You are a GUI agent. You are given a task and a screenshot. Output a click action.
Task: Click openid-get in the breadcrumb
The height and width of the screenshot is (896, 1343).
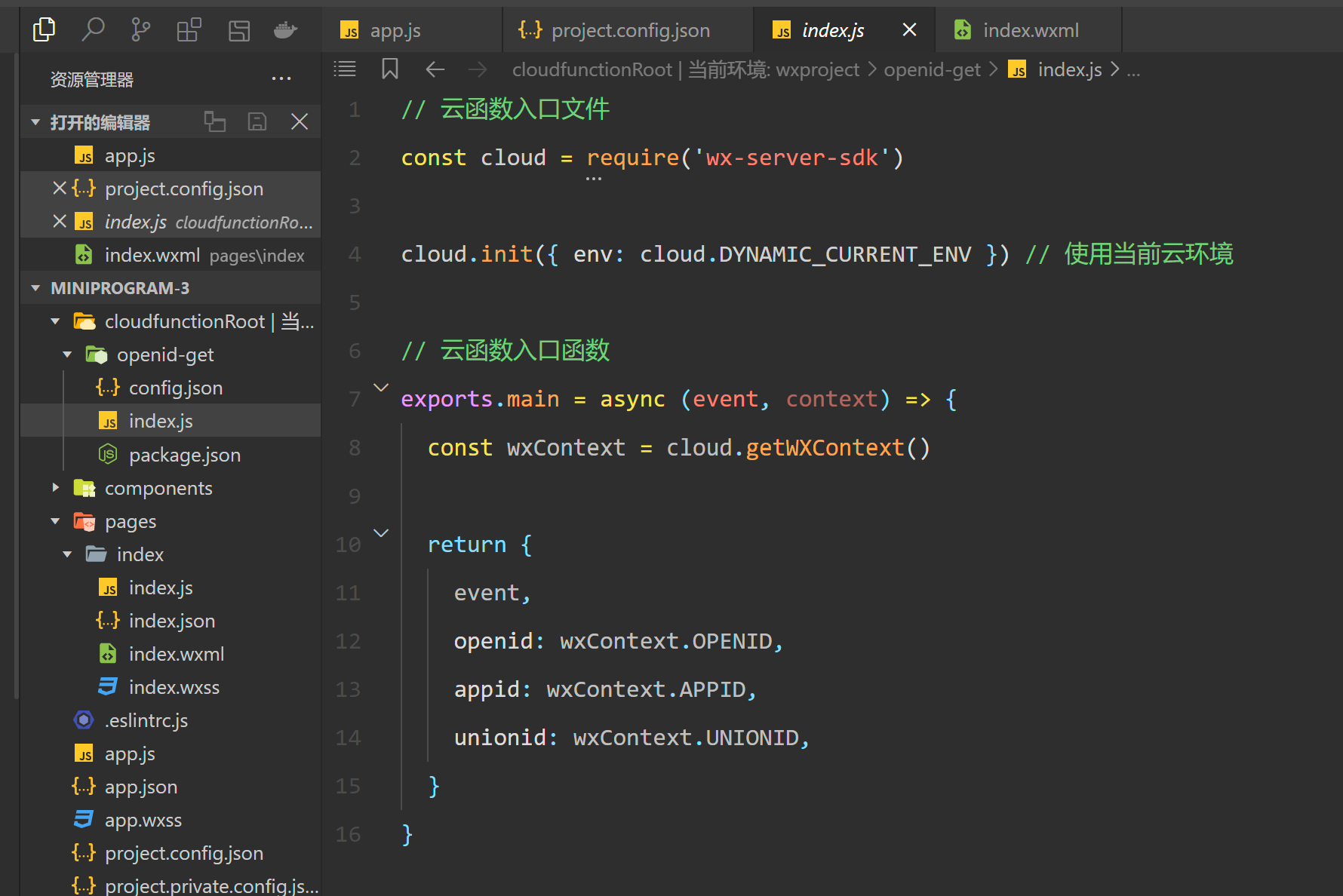coord(933,69)
